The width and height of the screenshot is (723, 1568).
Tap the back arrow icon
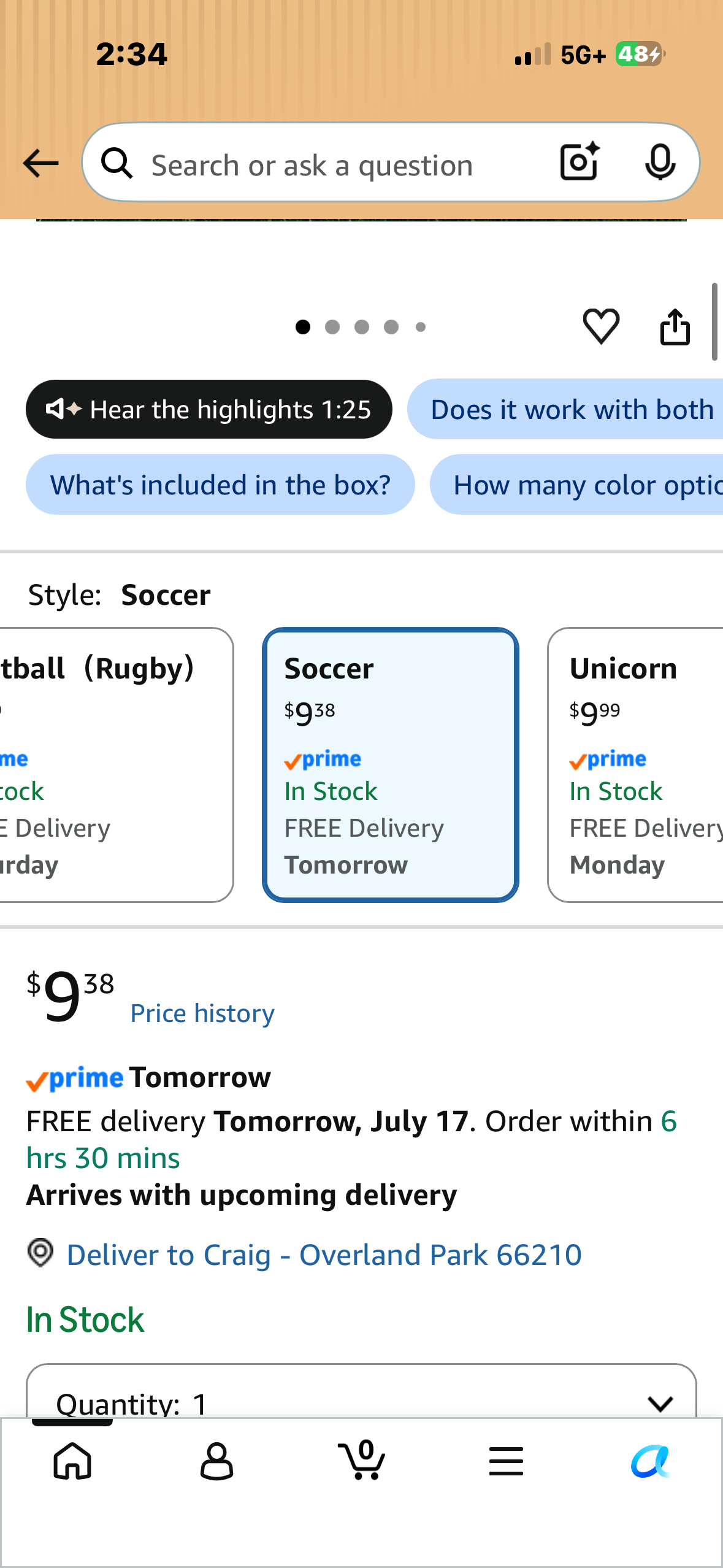pyautogui.click(x=40, y=164)
